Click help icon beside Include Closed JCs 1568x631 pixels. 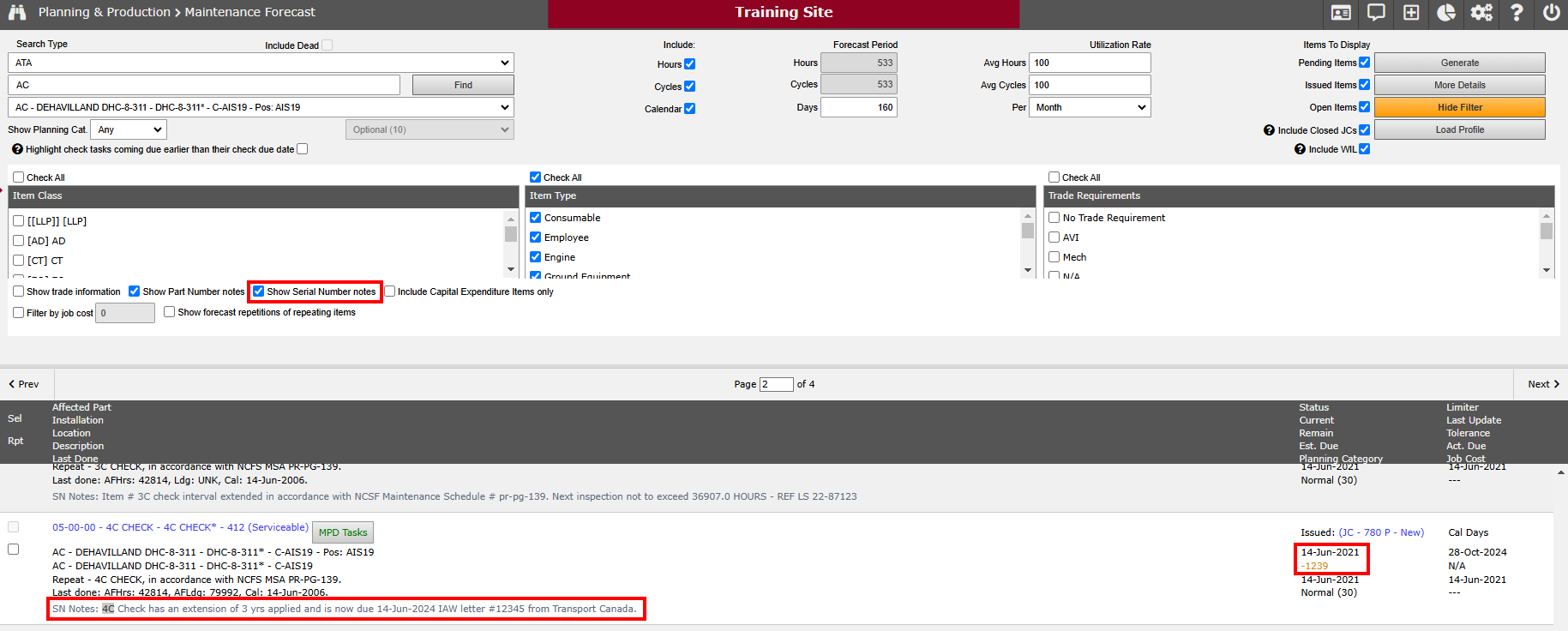tap(1269, 130)
